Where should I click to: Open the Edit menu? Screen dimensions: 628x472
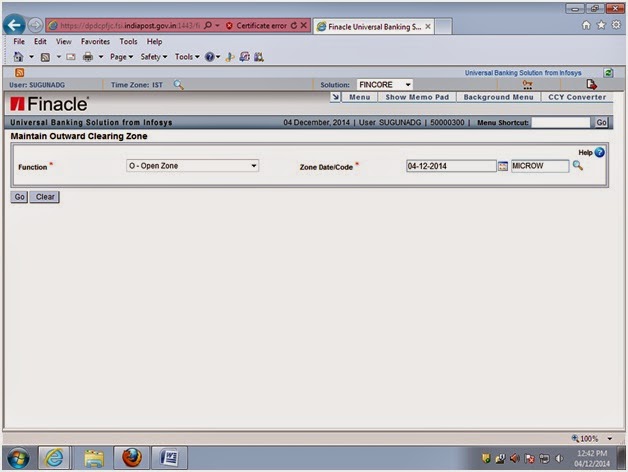pyautogui.click(x=40, y=42)
